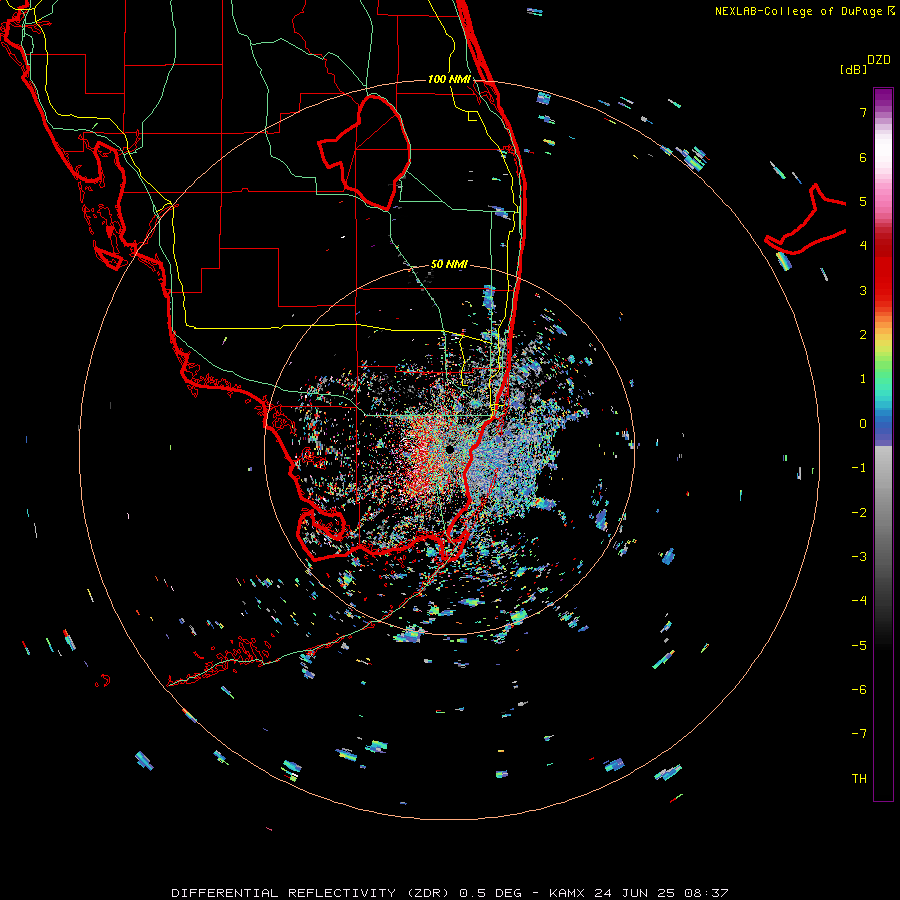
Task: Click the 4 label on the color scale
Action: pos(863,246)
